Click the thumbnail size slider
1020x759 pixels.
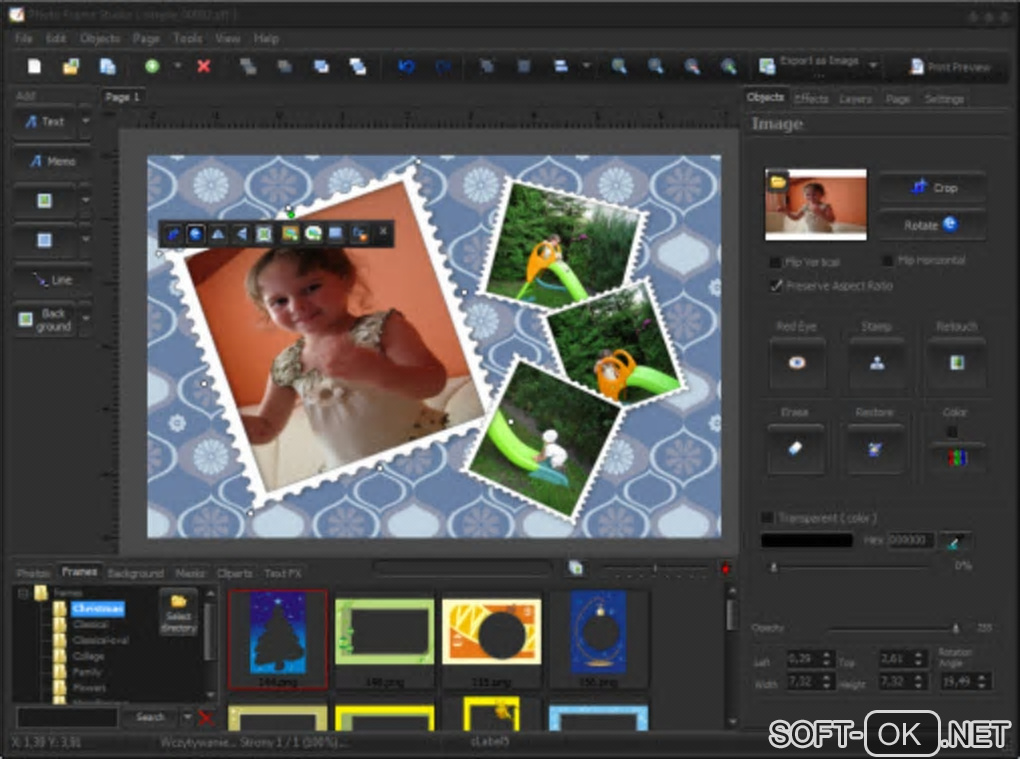pos(654,569)
